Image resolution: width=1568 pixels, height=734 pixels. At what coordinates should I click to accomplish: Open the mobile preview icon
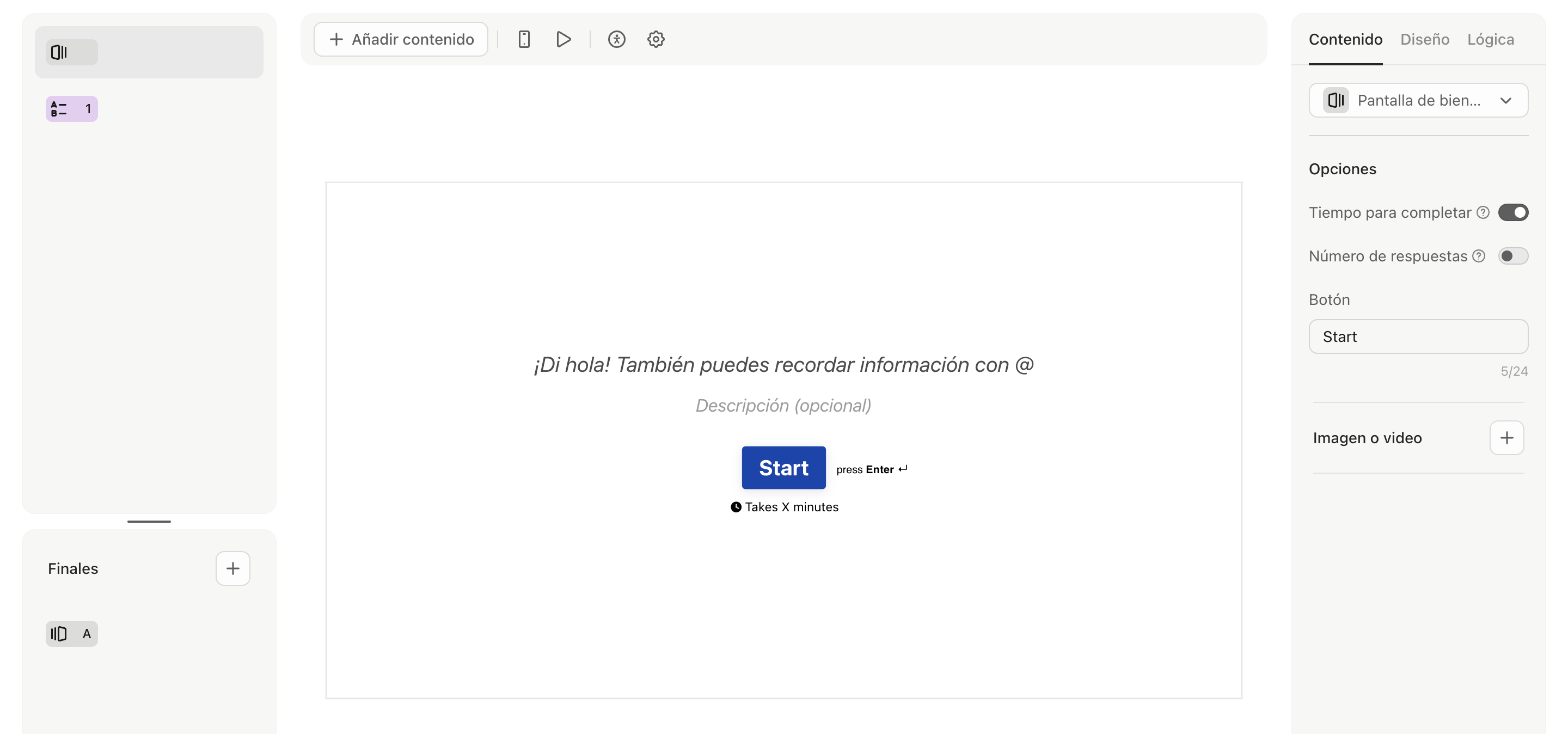tap(523, 40)
